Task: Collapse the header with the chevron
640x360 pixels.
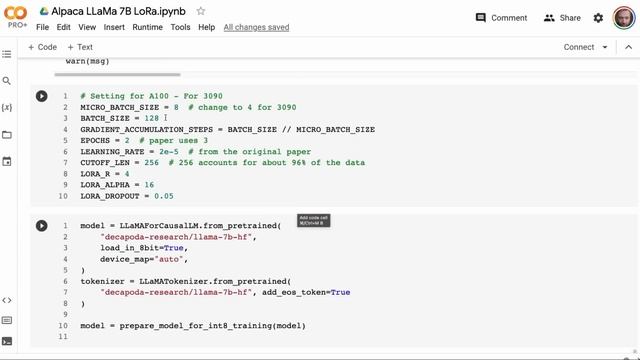Action: tap(629, 47)
